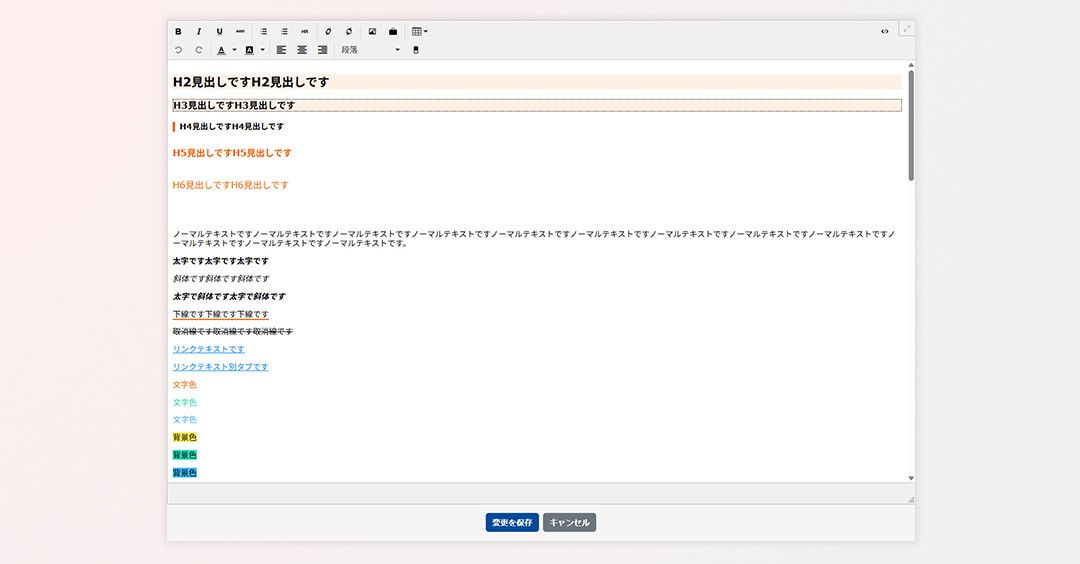Screen dimensions: 1080x564
Task: Toggle italic formatting in the toolbar
Action: tap(198, 32)
